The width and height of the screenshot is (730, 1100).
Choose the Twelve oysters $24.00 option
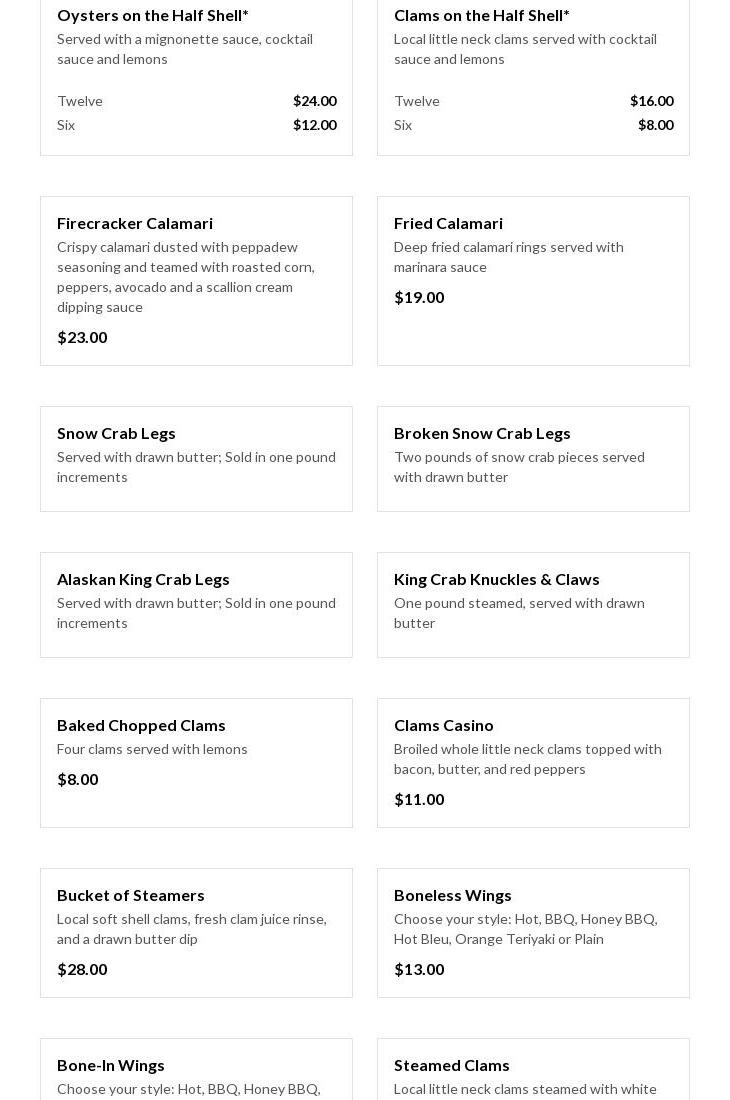tap(196, 101)
